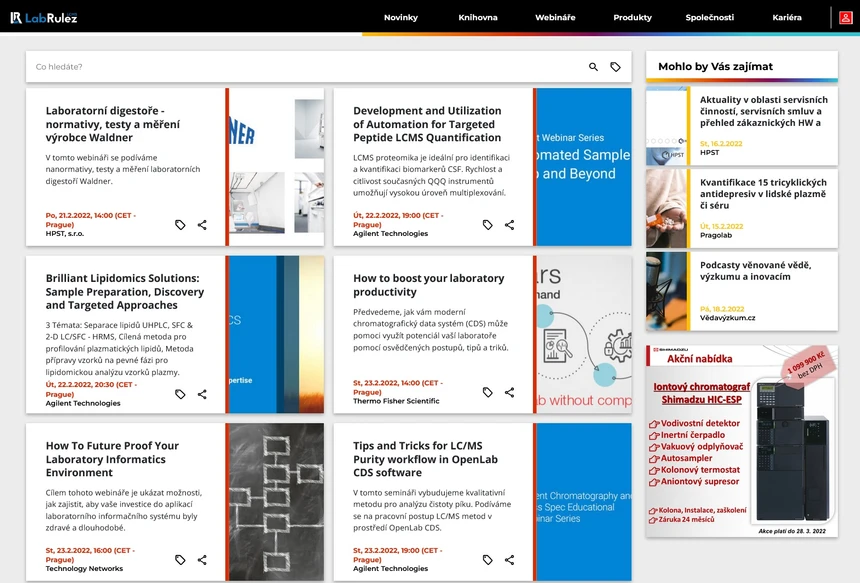Share the Brilliant Lipidomics Solutions webinar
This screenshot has width=860, height=583.
pos(202,394)
